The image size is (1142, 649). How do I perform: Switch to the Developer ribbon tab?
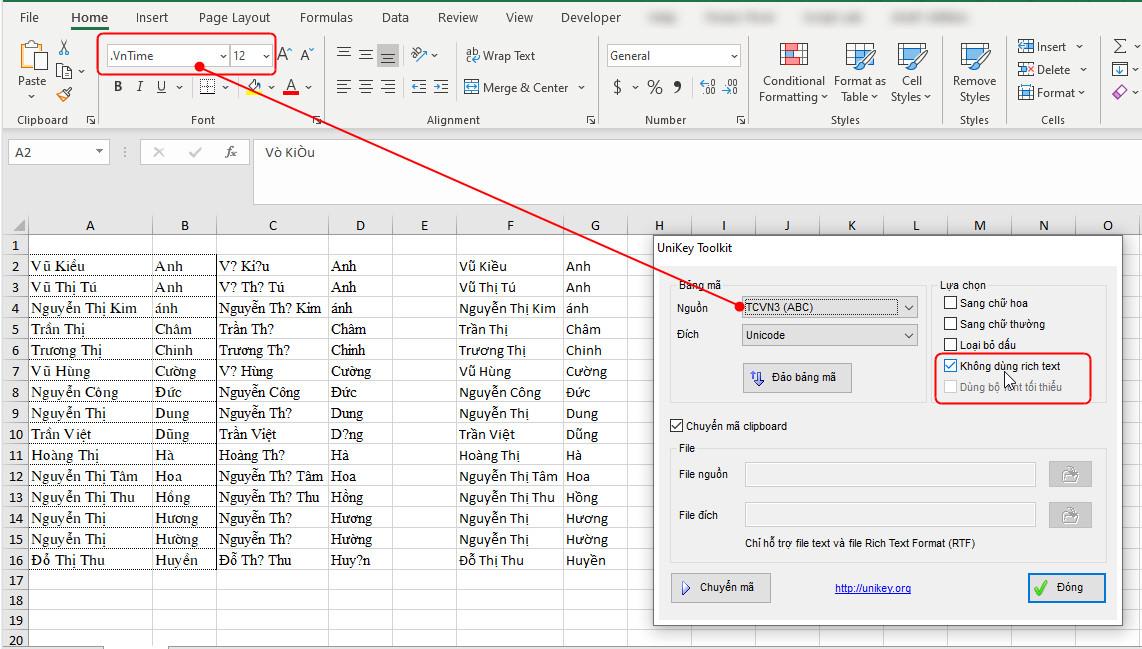pos(590,17)
